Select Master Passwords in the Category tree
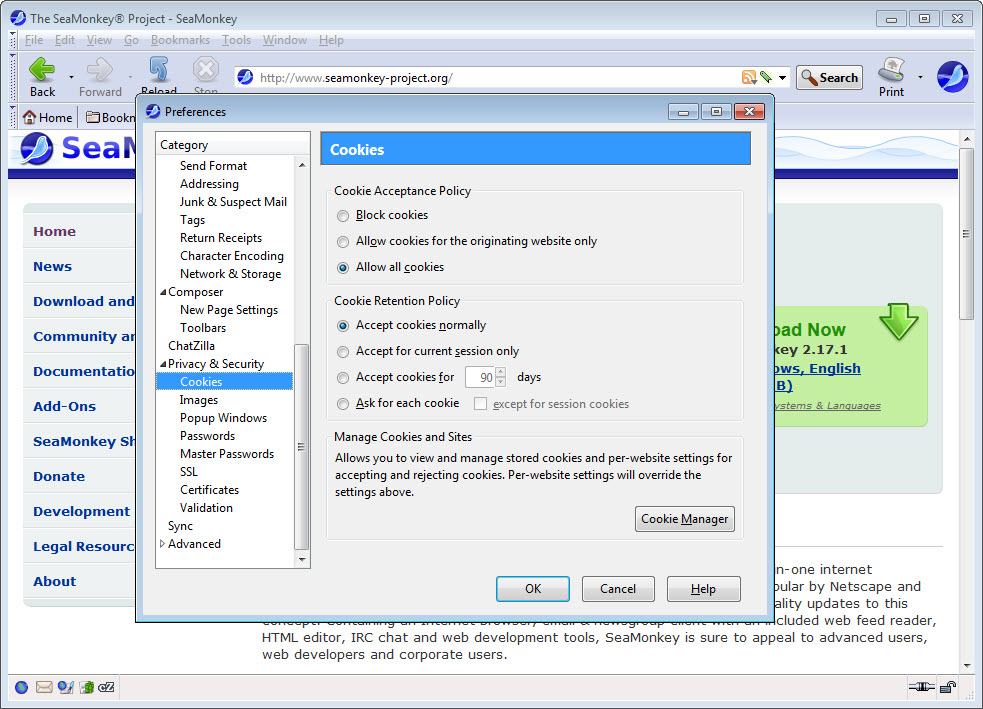This screenshot has height=709, width=983. pyautogui.click(x=227, y=454)
